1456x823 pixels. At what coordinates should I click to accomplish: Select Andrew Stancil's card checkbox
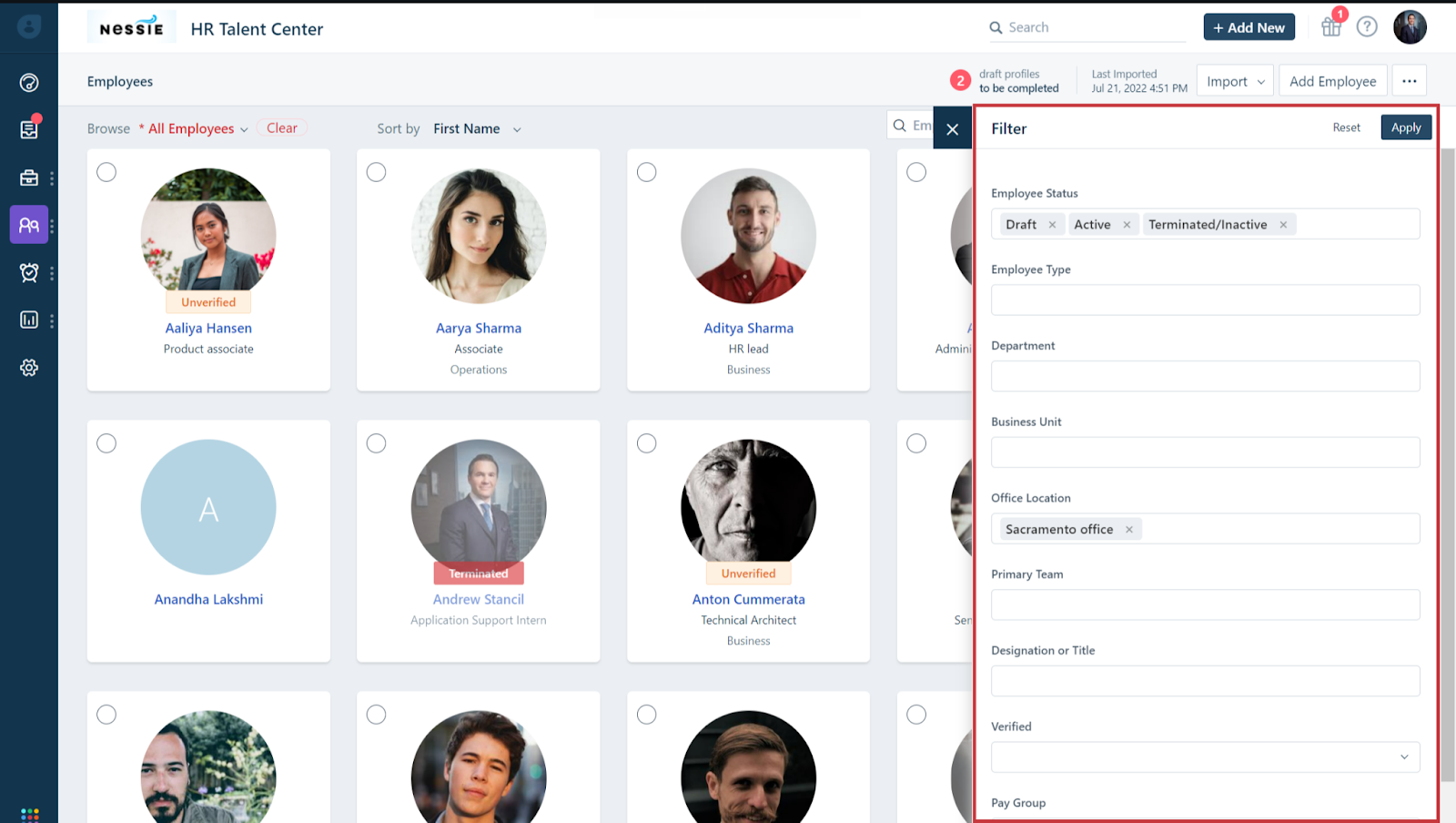[376, 443]
